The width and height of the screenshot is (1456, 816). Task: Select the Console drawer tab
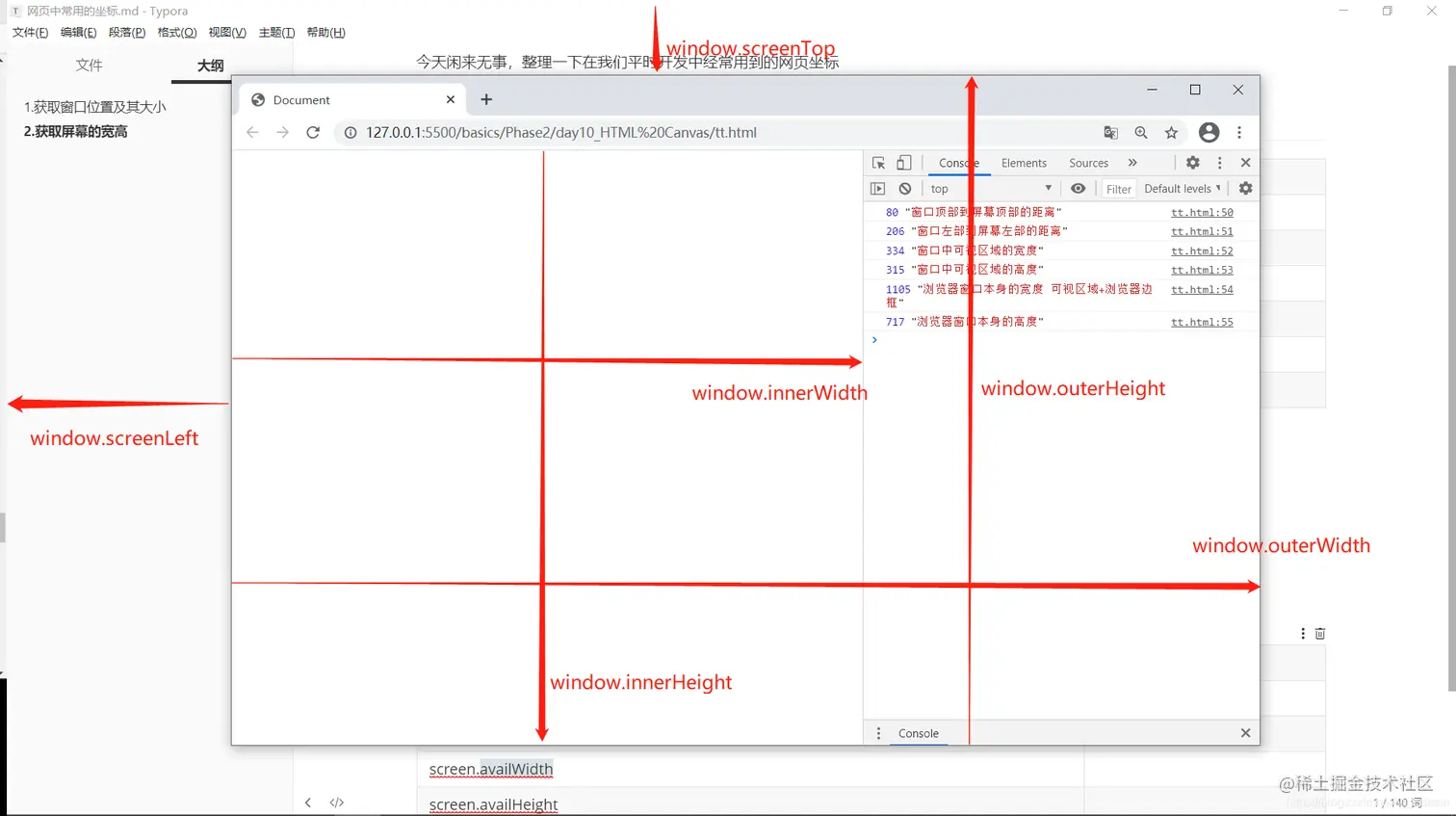918,733
